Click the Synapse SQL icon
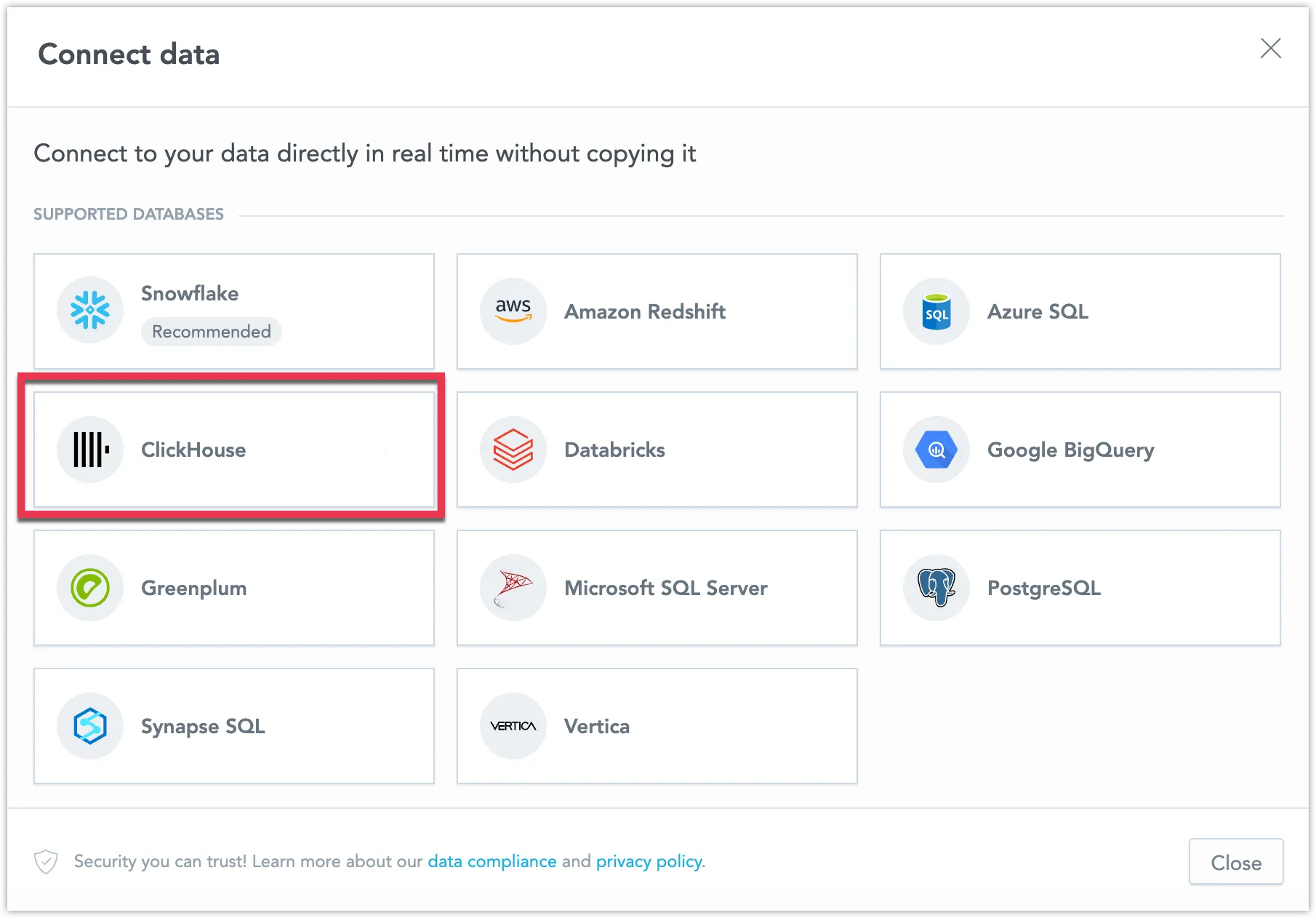 pos(90,725)
